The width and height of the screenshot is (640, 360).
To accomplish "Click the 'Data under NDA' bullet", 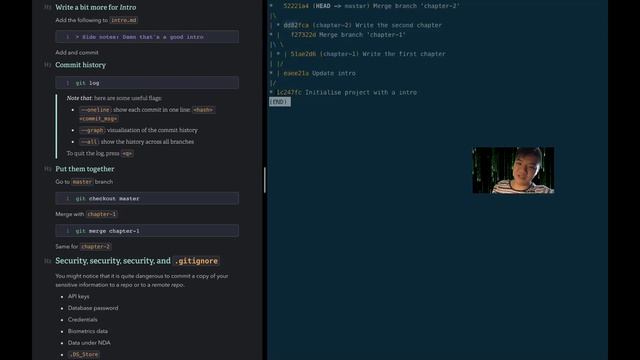I will pos(89,343).
